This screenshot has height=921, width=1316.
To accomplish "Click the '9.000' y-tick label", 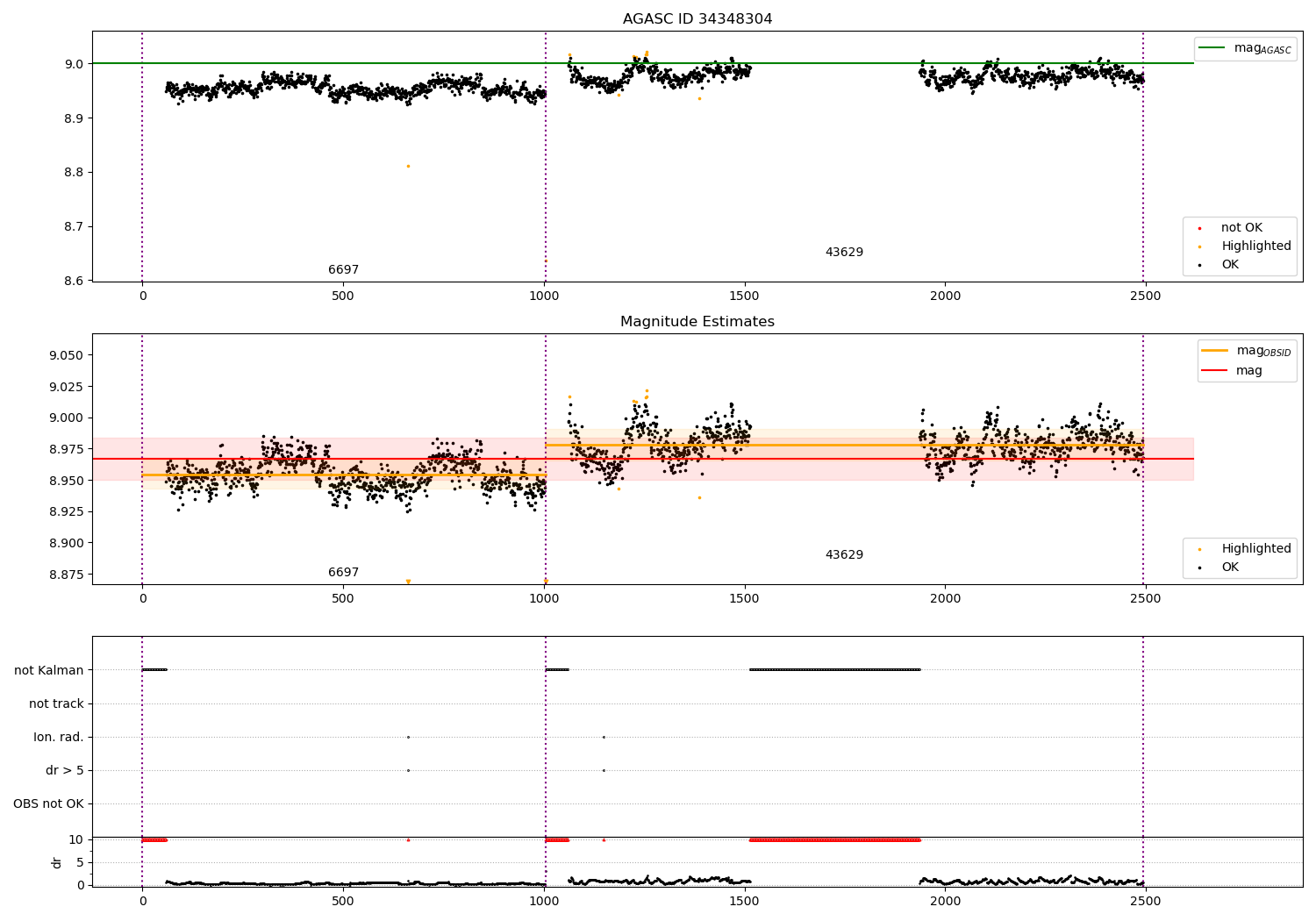I will click(67, 418).
